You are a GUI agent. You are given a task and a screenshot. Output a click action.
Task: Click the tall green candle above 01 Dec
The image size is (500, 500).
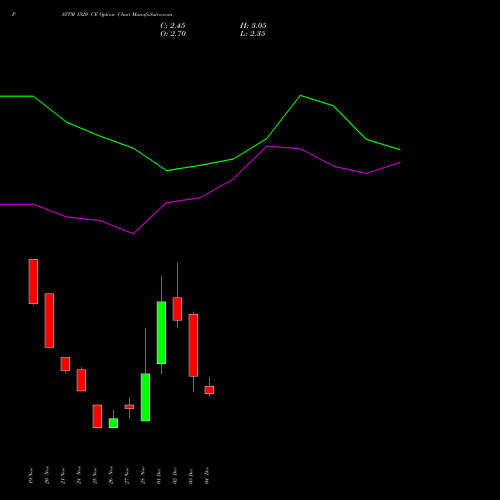161,332
